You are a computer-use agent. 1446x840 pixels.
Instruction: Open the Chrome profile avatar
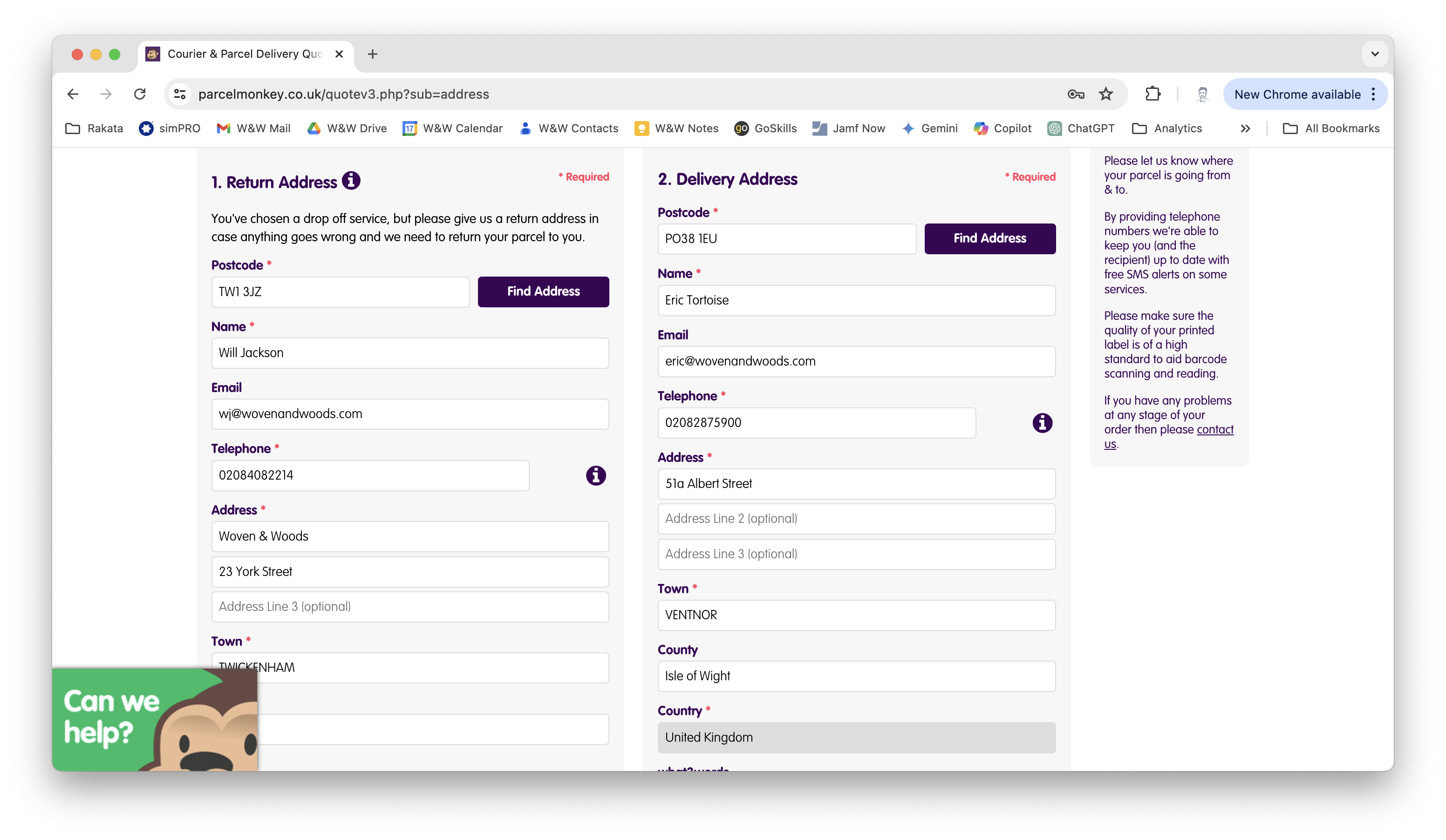click(1202, 94)
